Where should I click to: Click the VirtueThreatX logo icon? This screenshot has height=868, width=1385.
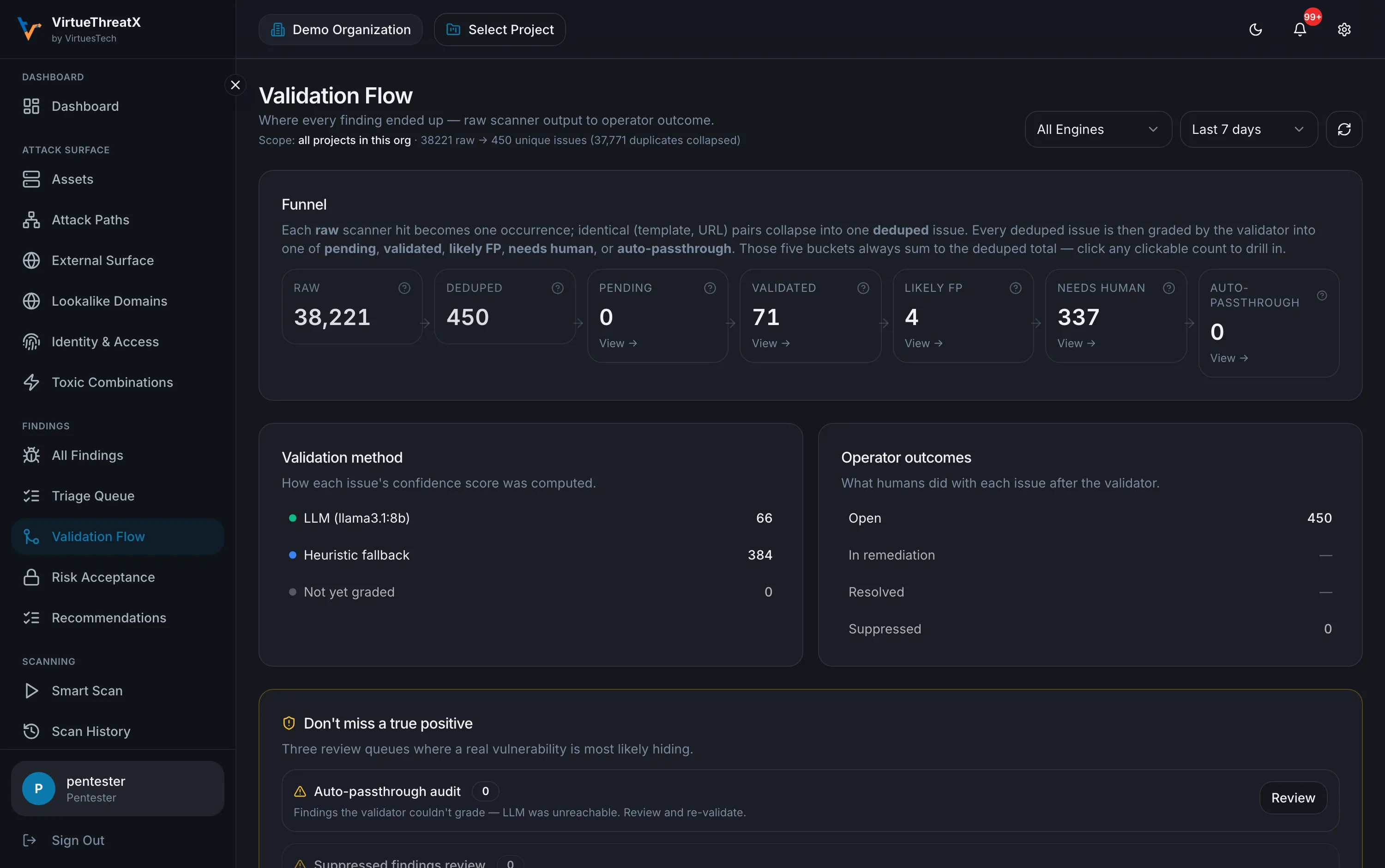click(x=29, y=29)
